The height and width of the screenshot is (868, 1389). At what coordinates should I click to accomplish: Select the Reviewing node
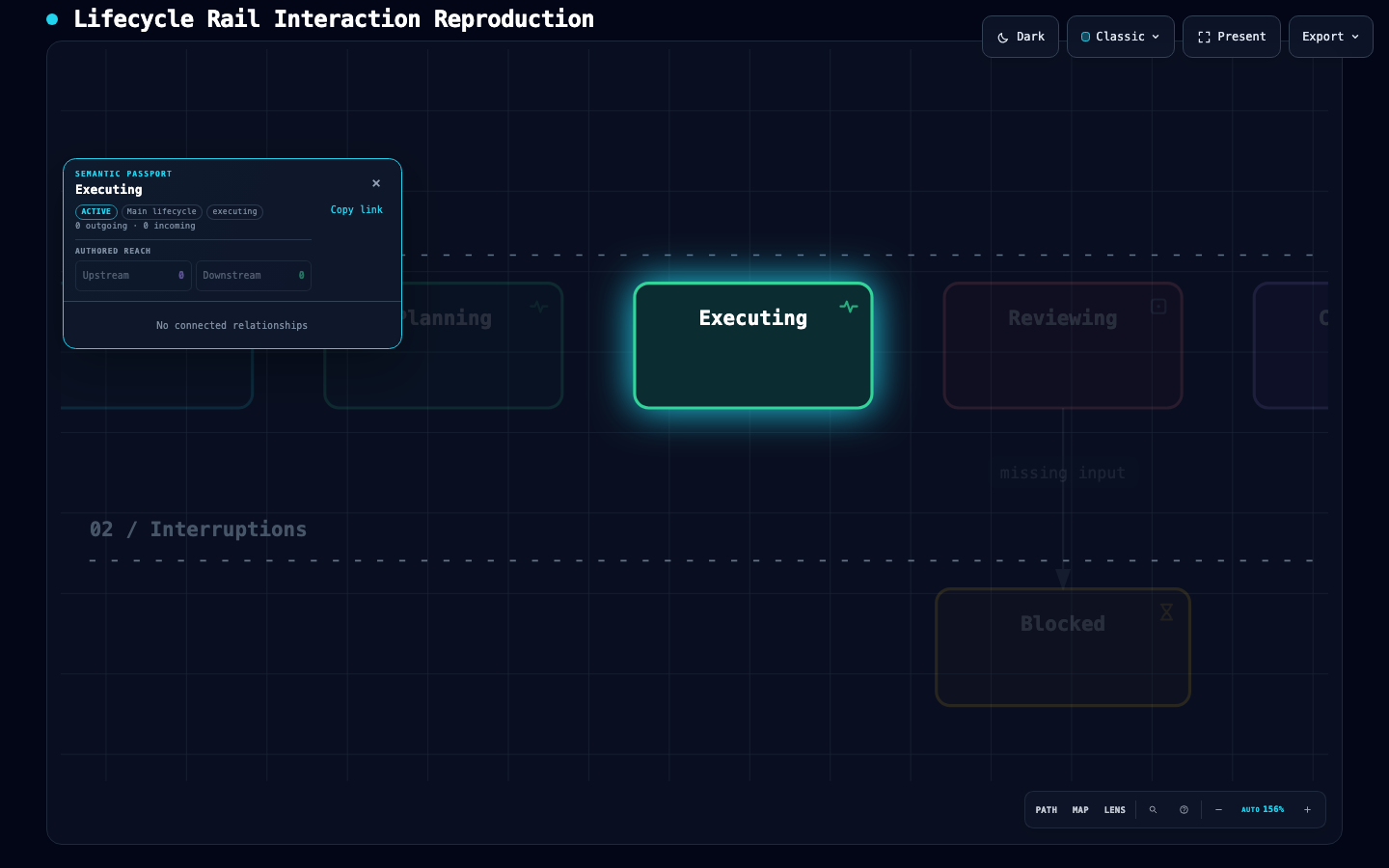(1063, 345)
